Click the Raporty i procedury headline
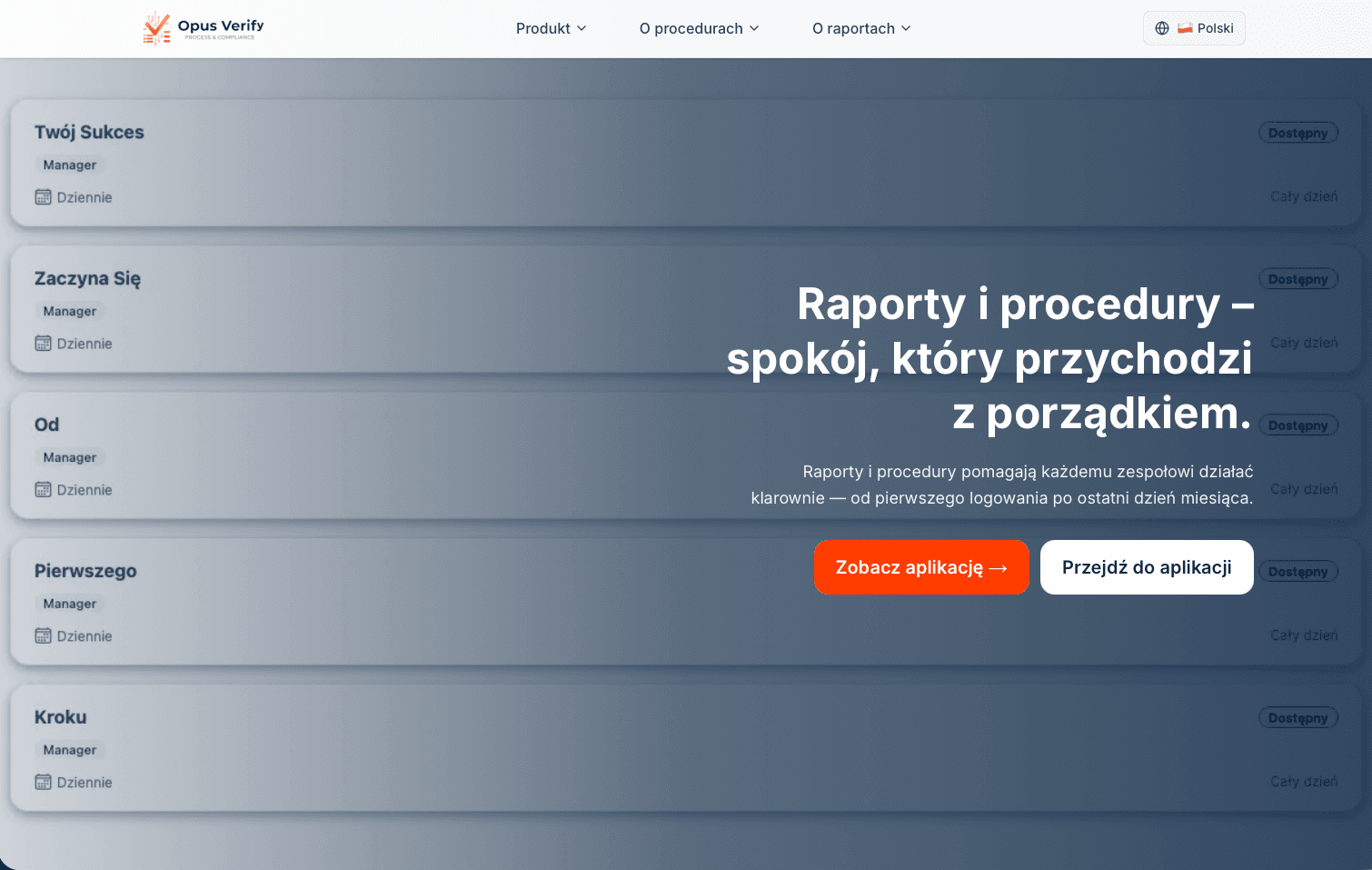1372x870 pixels. [x=990, y=358]
